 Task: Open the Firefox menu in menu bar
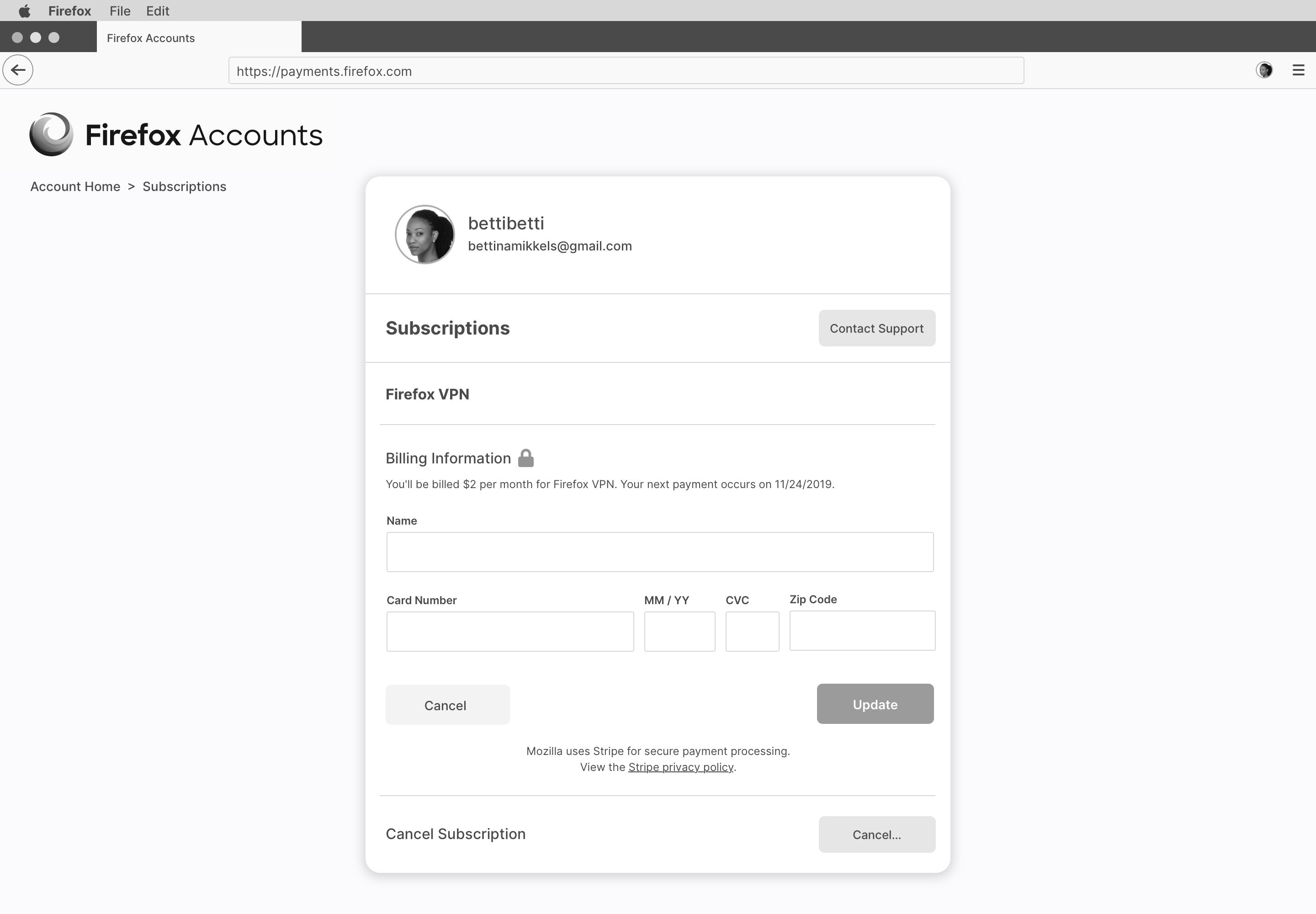point(69,11)
